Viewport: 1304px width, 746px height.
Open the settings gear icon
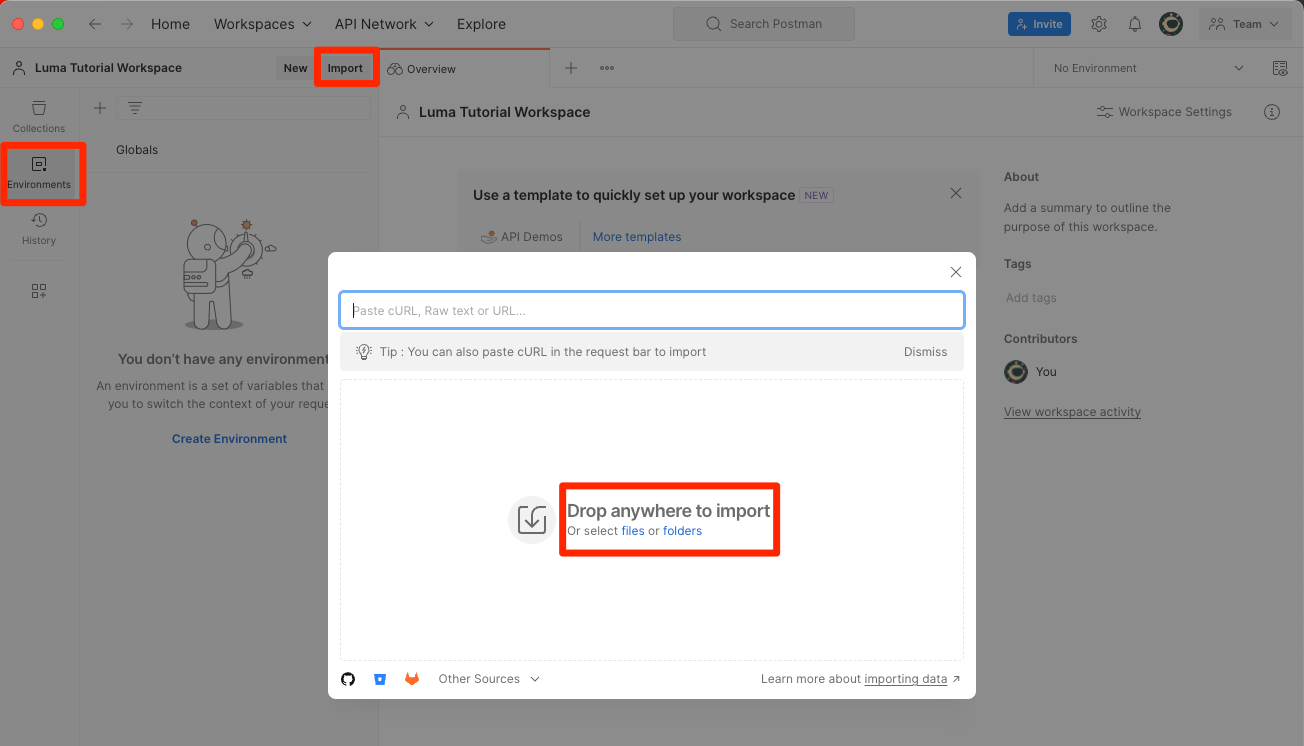click(1099, 24)
